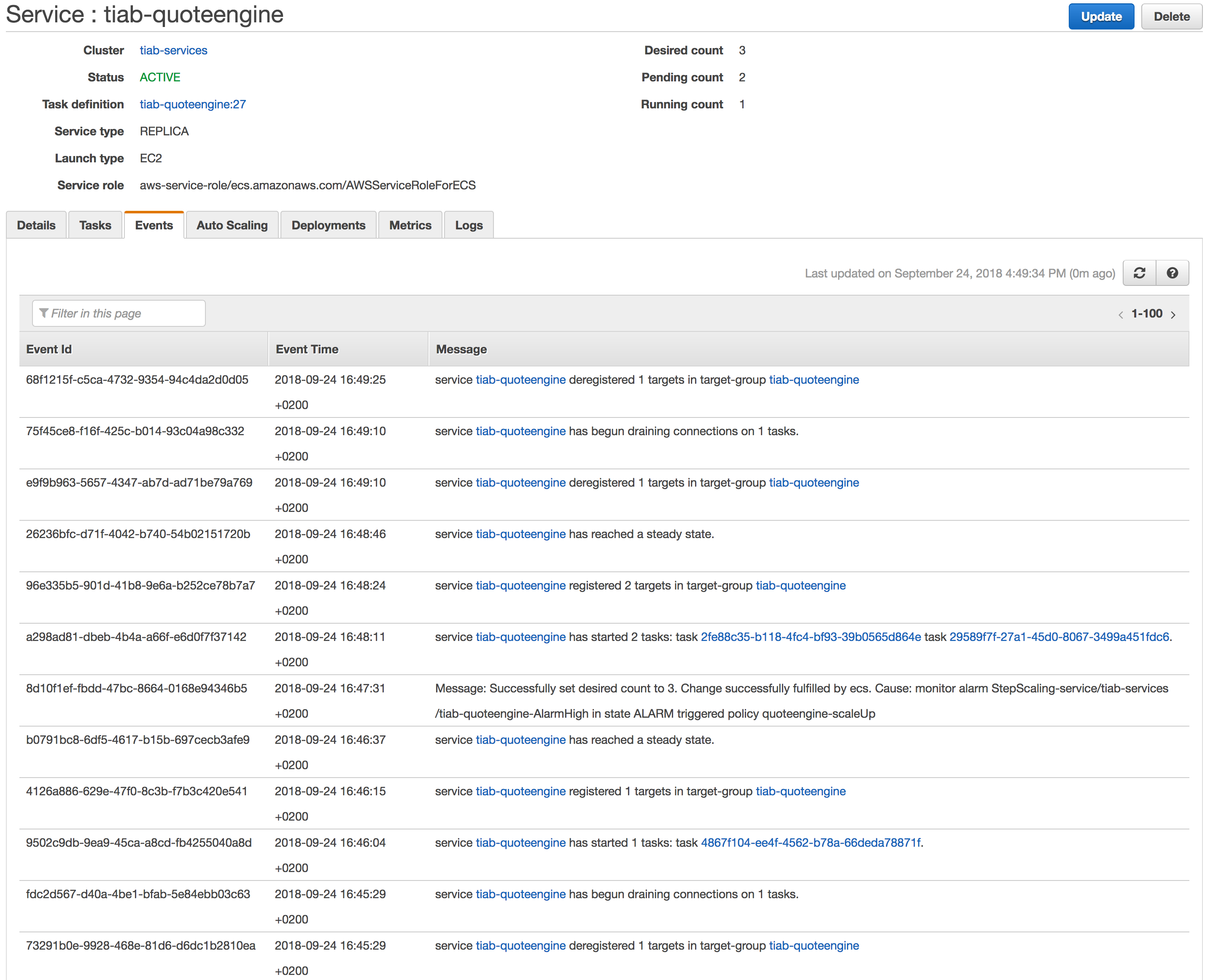Click the Update button
The height and width of the screenshot is (980, 1213).
1101,16
